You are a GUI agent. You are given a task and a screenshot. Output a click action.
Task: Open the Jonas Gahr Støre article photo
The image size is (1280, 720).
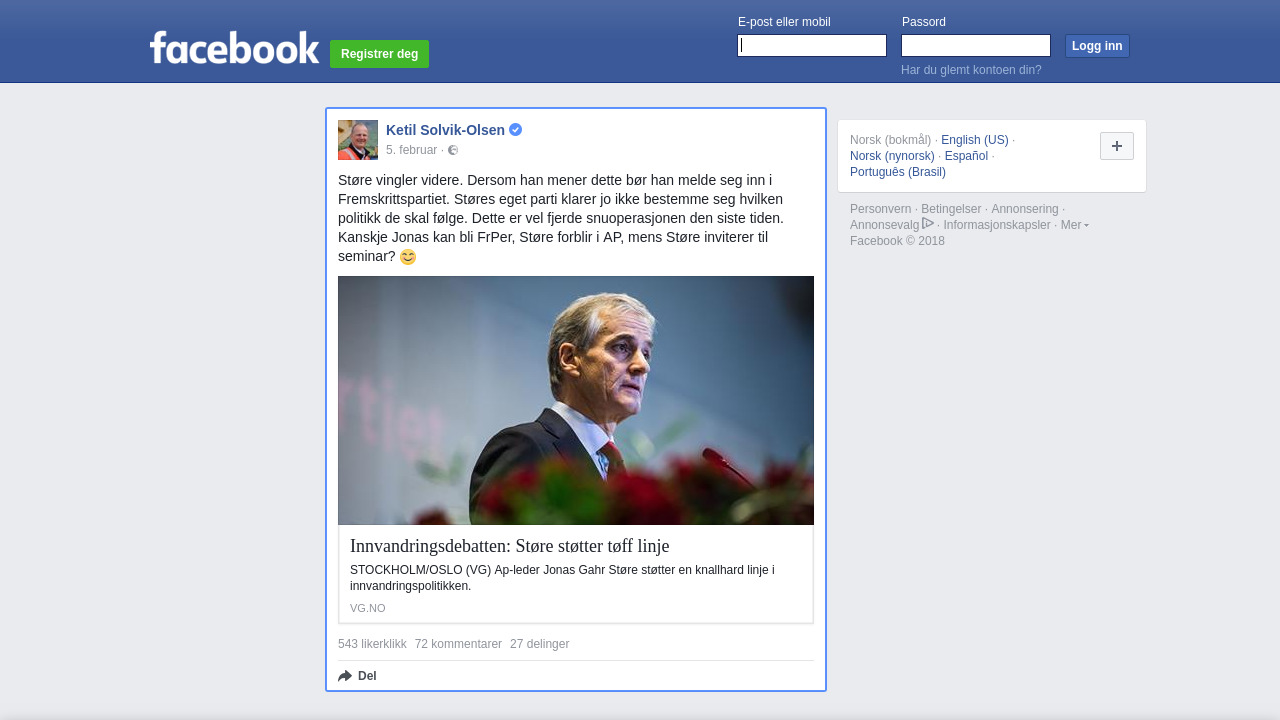pyautogui.click(x=576, y=400)
